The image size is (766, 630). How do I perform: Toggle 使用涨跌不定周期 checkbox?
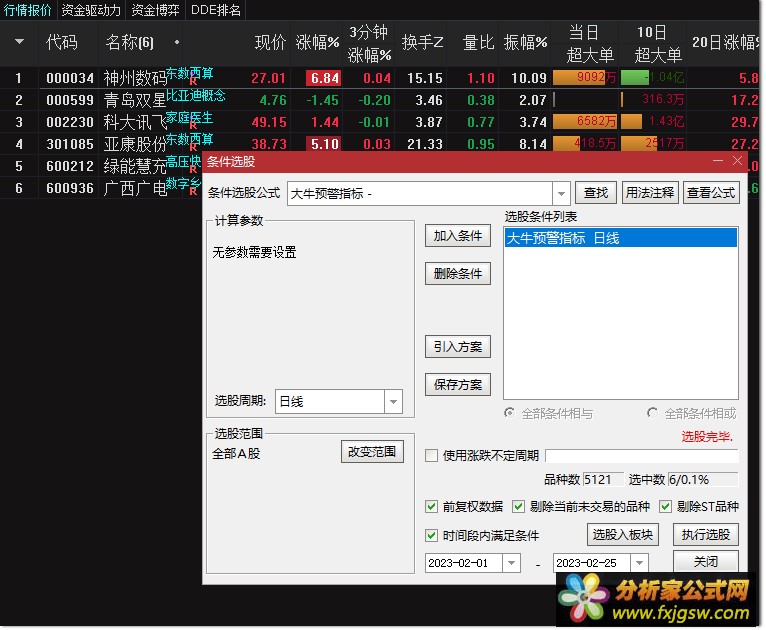pos(431,456)
